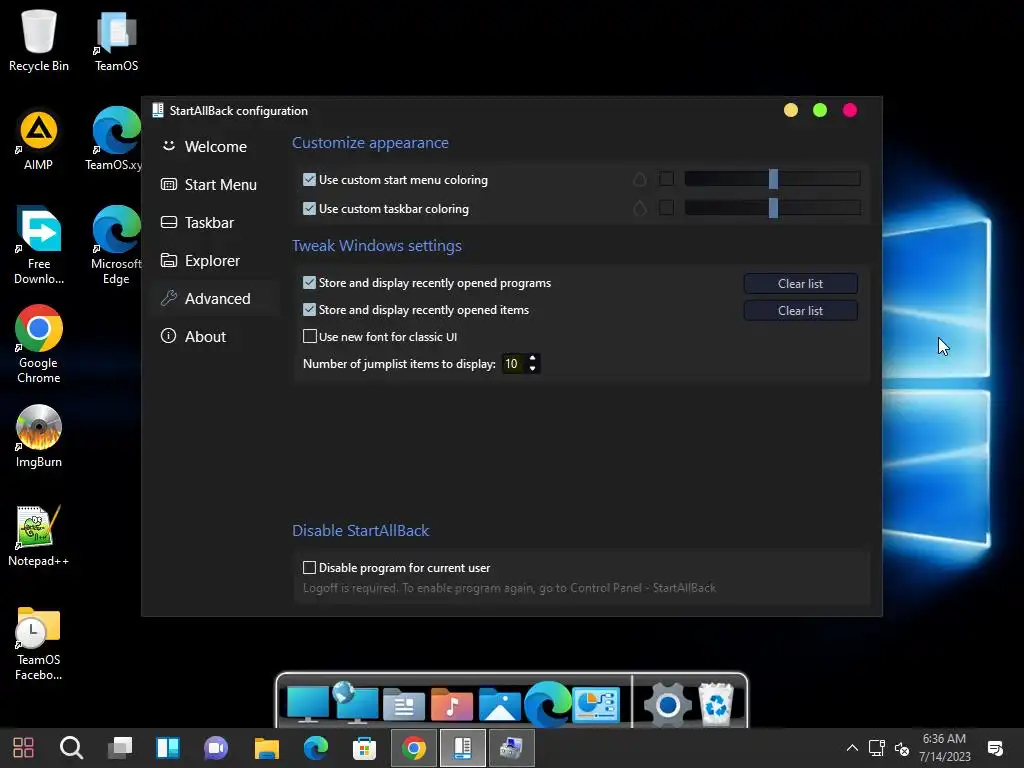Screen dimensions: 1024x768
Task: Expand hidden system tray icons chevron
Action: tap(852, 748)
